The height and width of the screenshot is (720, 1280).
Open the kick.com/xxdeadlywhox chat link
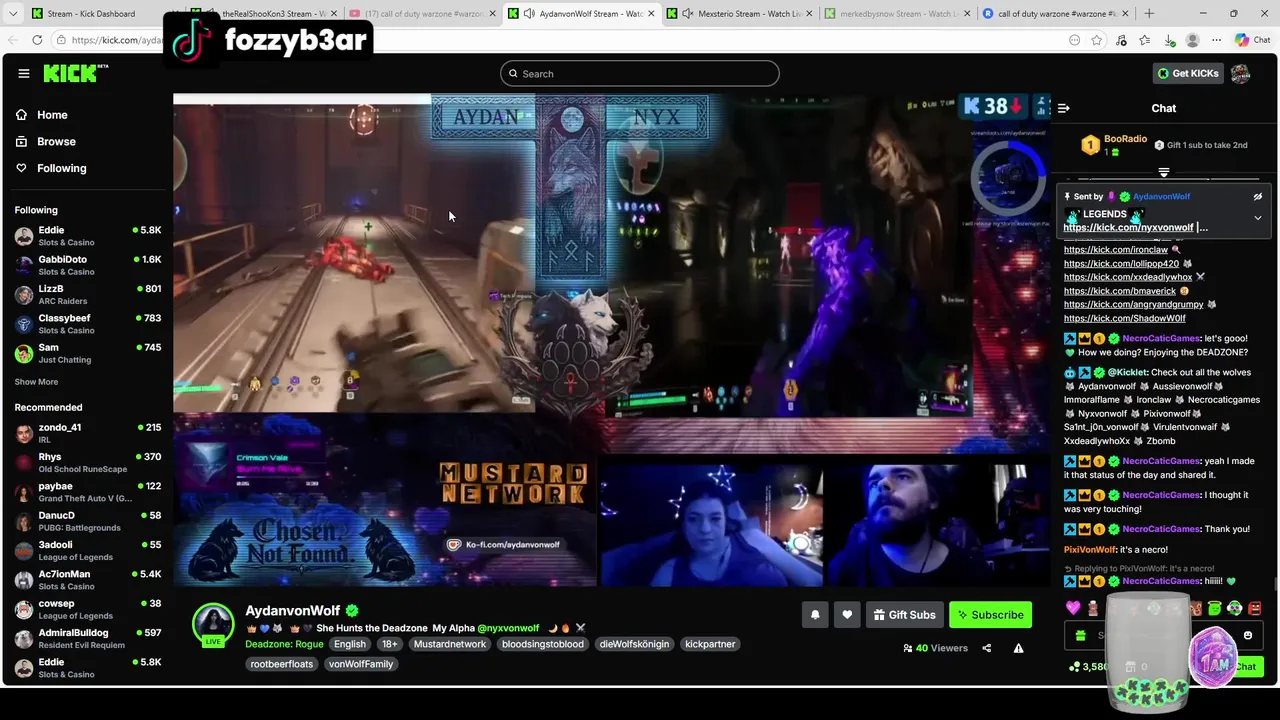(x=1127, y=277)
